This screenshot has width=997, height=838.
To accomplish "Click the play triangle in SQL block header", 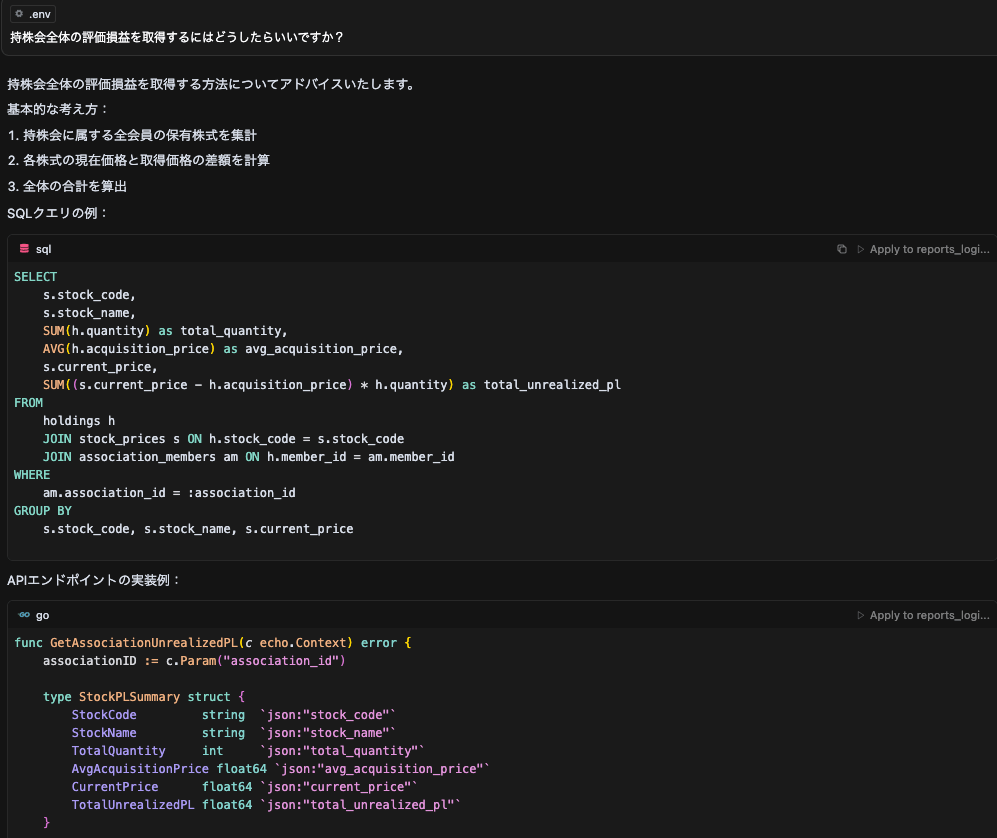I will coord(860,249).
